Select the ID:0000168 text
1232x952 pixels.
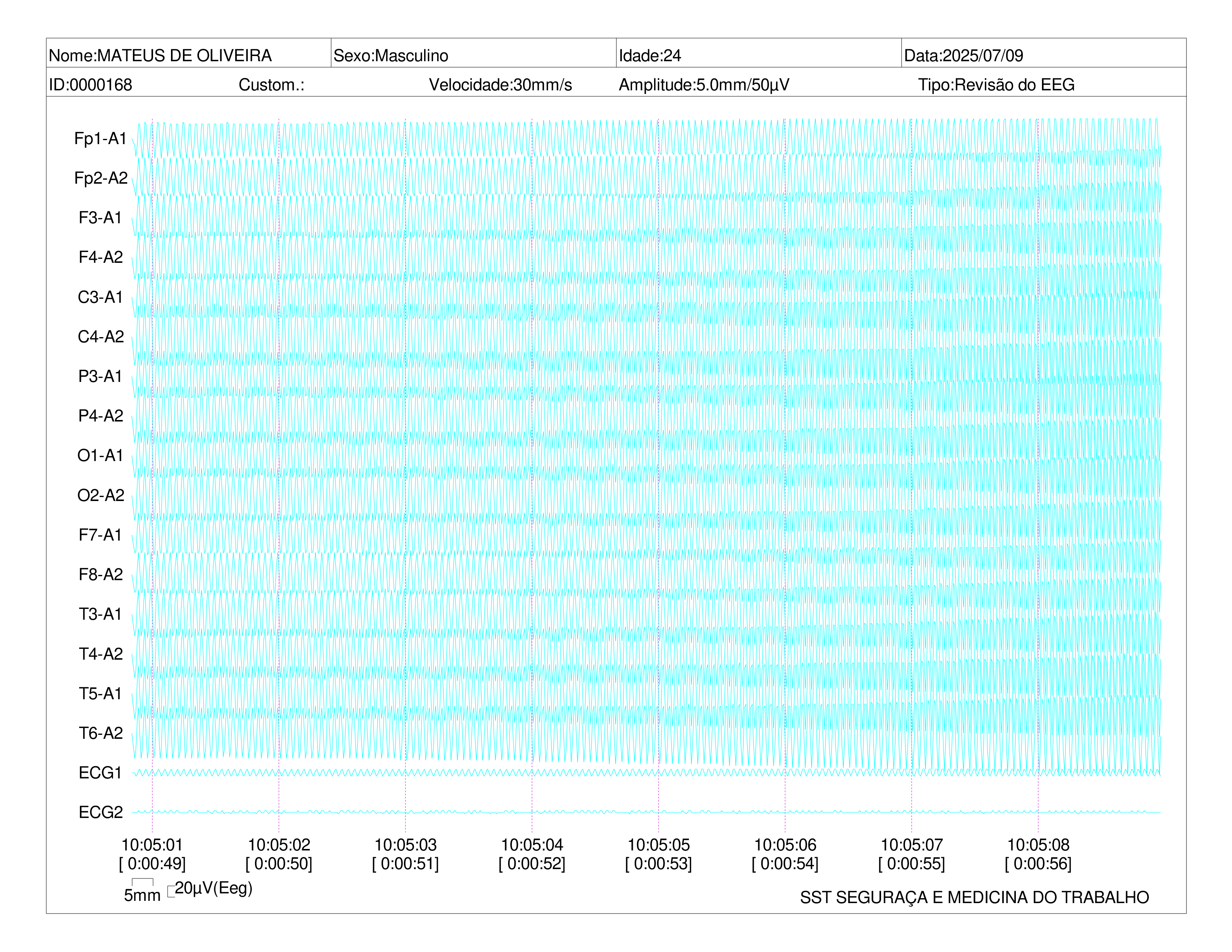click(x=90, y=85)
